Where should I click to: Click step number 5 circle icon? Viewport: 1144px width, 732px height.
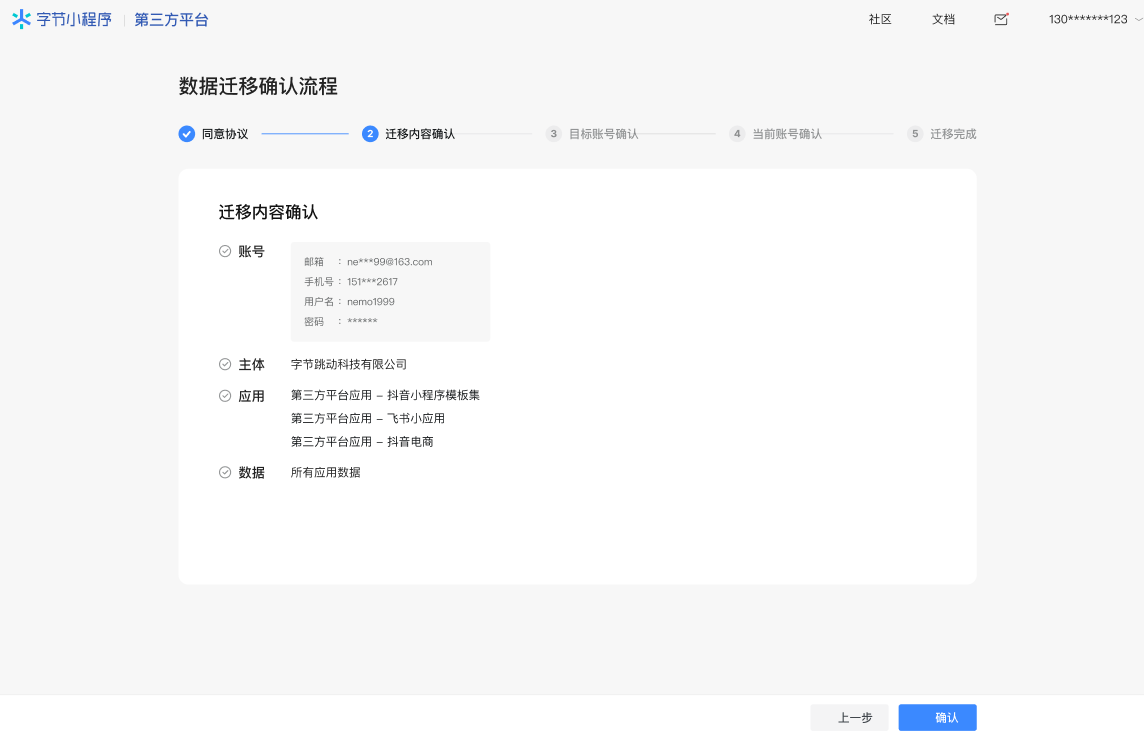click(x=915, y=134)
